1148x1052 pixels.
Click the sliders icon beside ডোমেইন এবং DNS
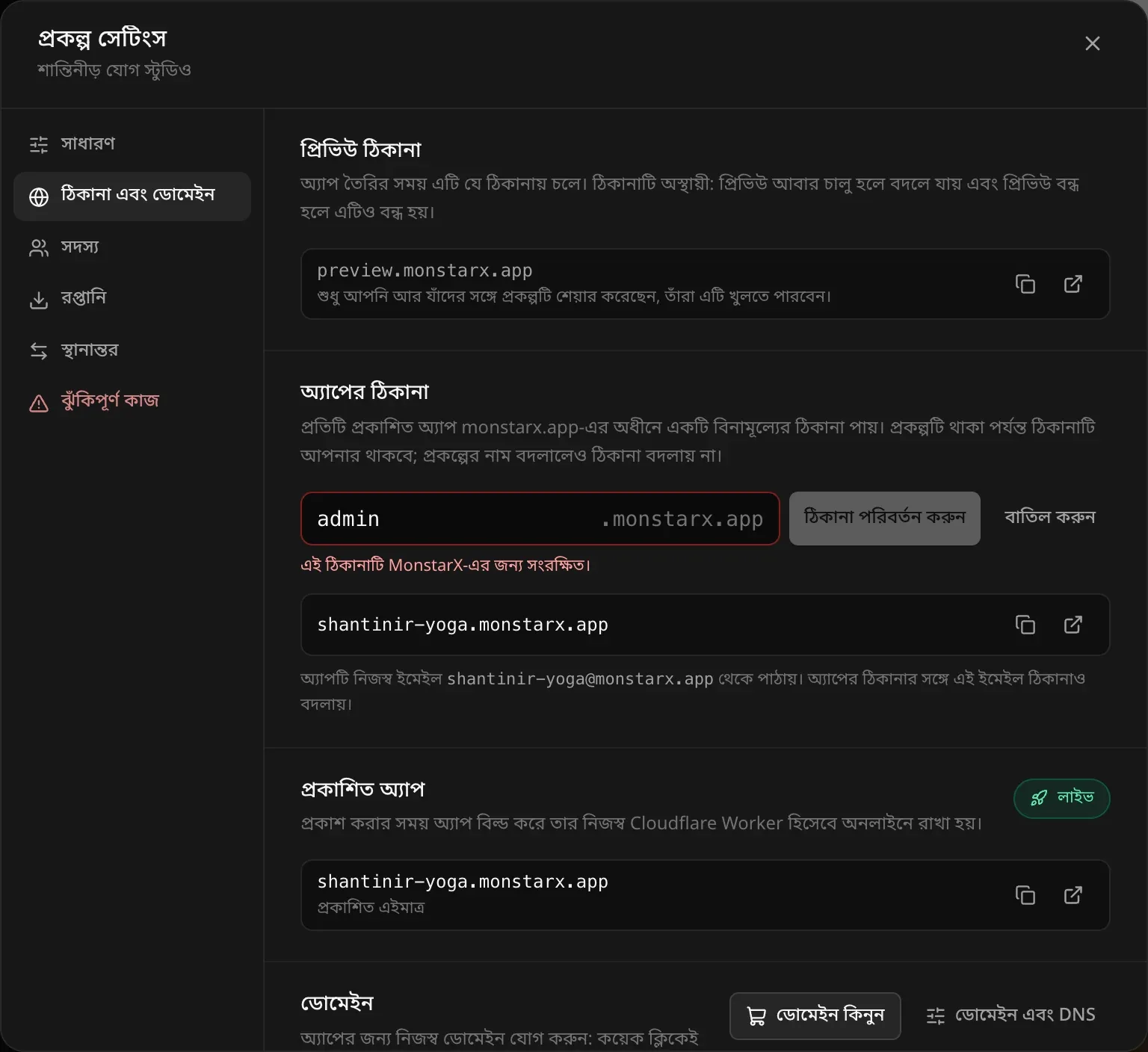[x=936, y=1016]
